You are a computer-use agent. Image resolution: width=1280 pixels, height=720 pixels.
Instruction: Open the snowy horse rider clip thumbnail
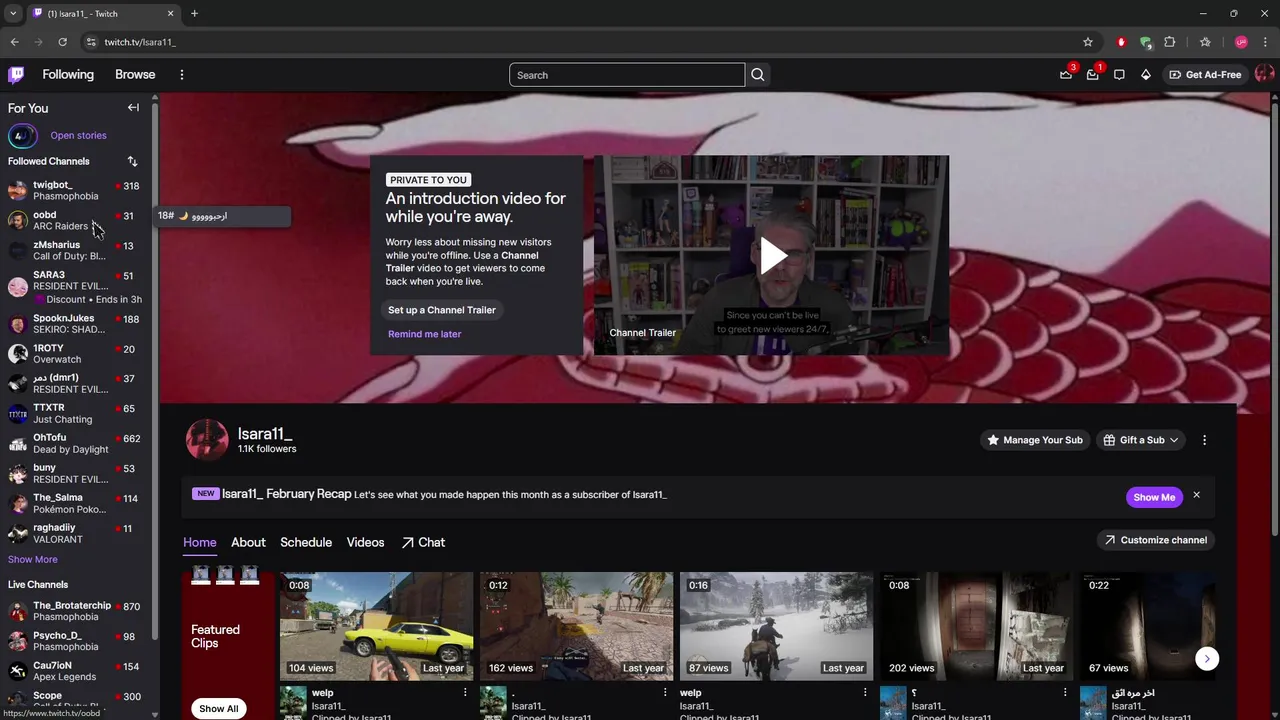777,626
